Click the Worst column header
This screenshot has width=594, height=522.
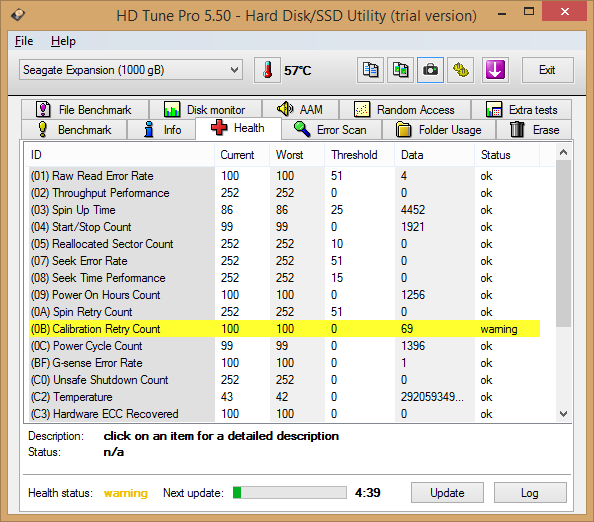[x=297, y=155]
